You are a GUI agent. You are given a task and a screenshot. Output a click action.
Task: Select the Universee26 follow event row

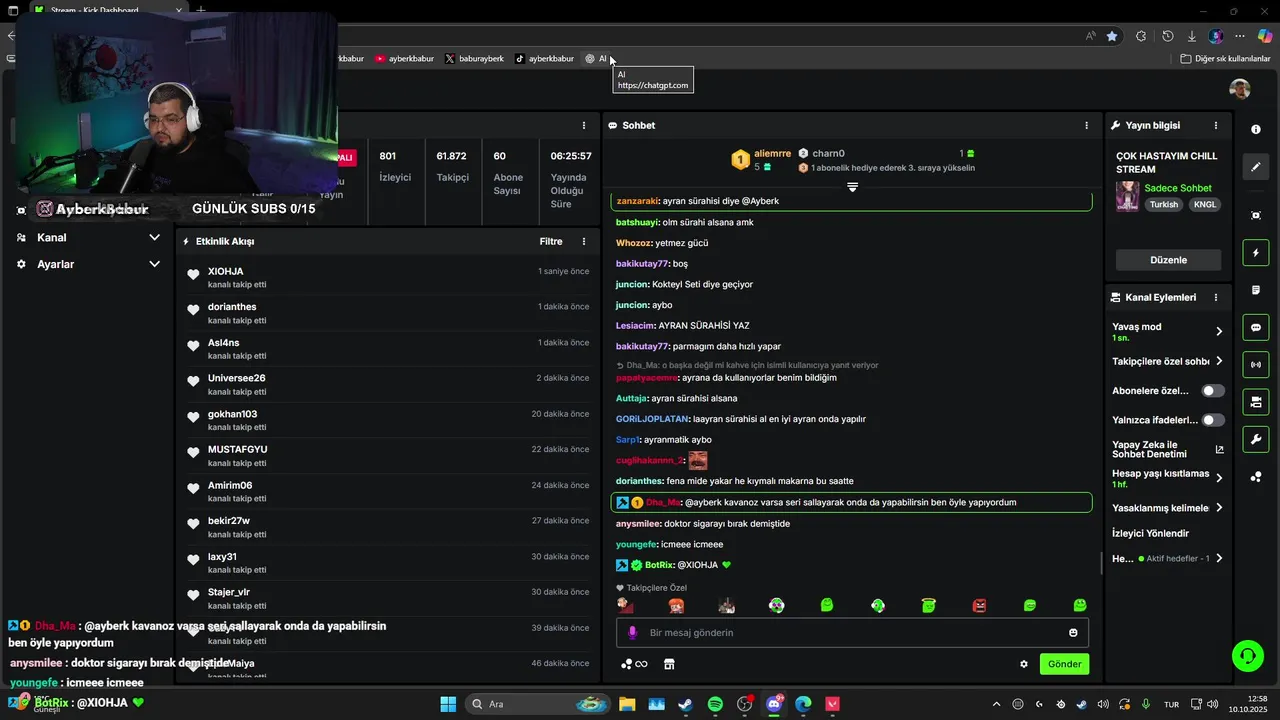[389, 384]
